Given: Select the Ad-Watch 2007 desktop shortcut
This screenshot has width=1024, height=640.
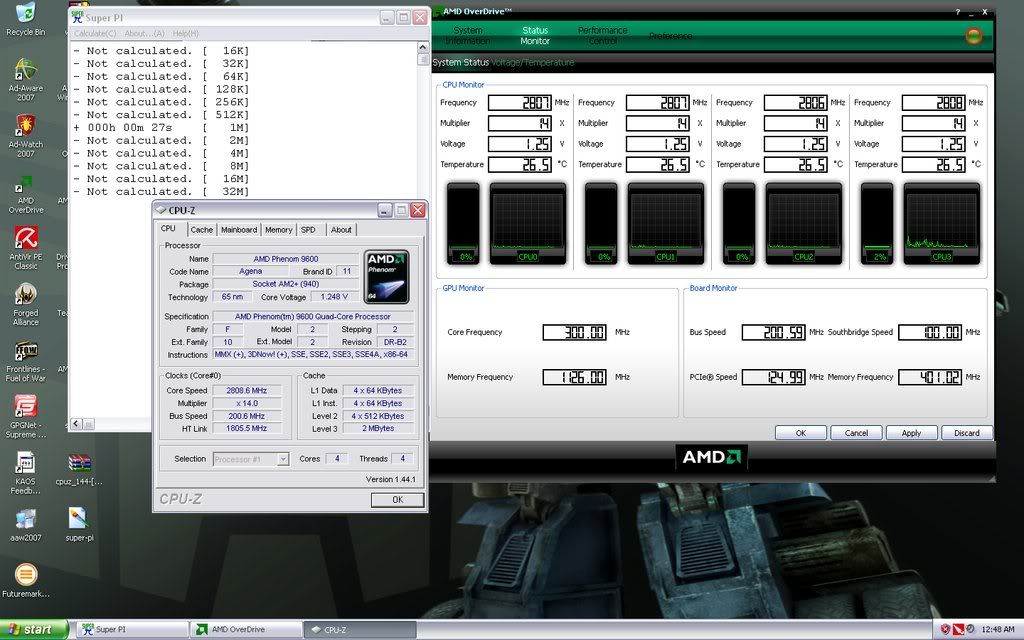Looking at the screenshot, I should click(25, 136).
